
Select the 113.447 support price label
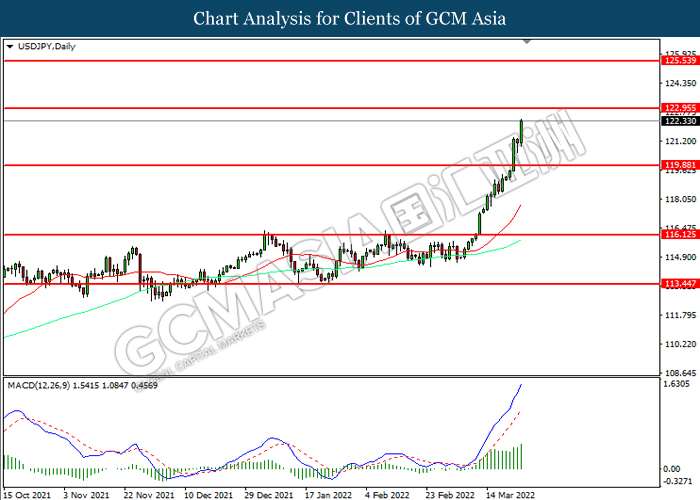[680, 283]
